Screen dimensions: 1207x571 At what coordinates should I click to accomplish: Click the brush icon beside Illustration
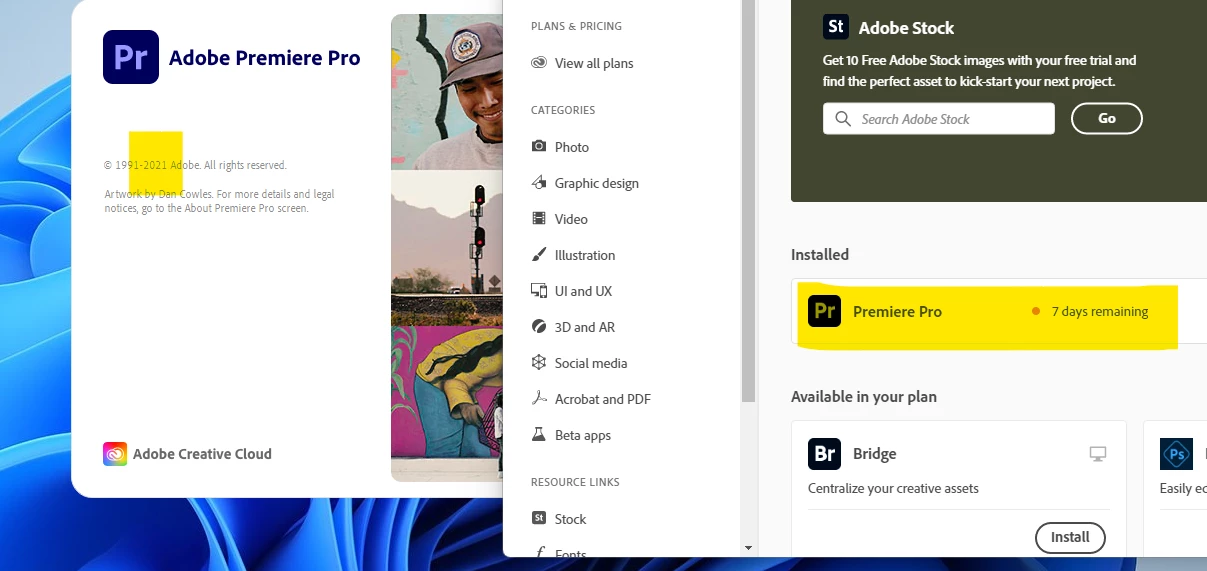pos(539,254)
